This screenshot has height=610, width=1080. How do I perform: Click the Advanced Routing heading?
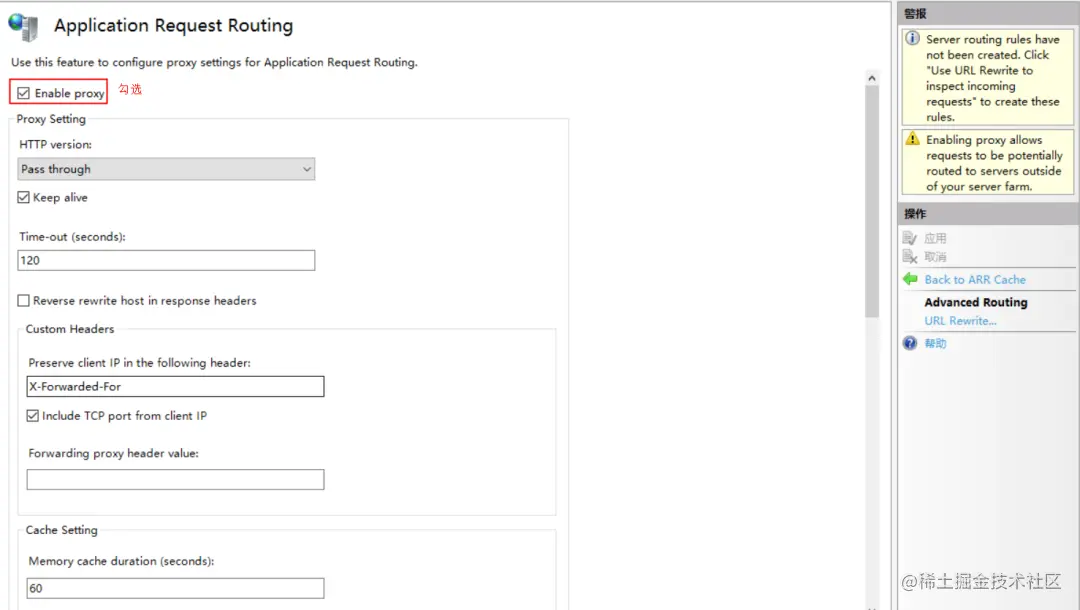point(975,302)
